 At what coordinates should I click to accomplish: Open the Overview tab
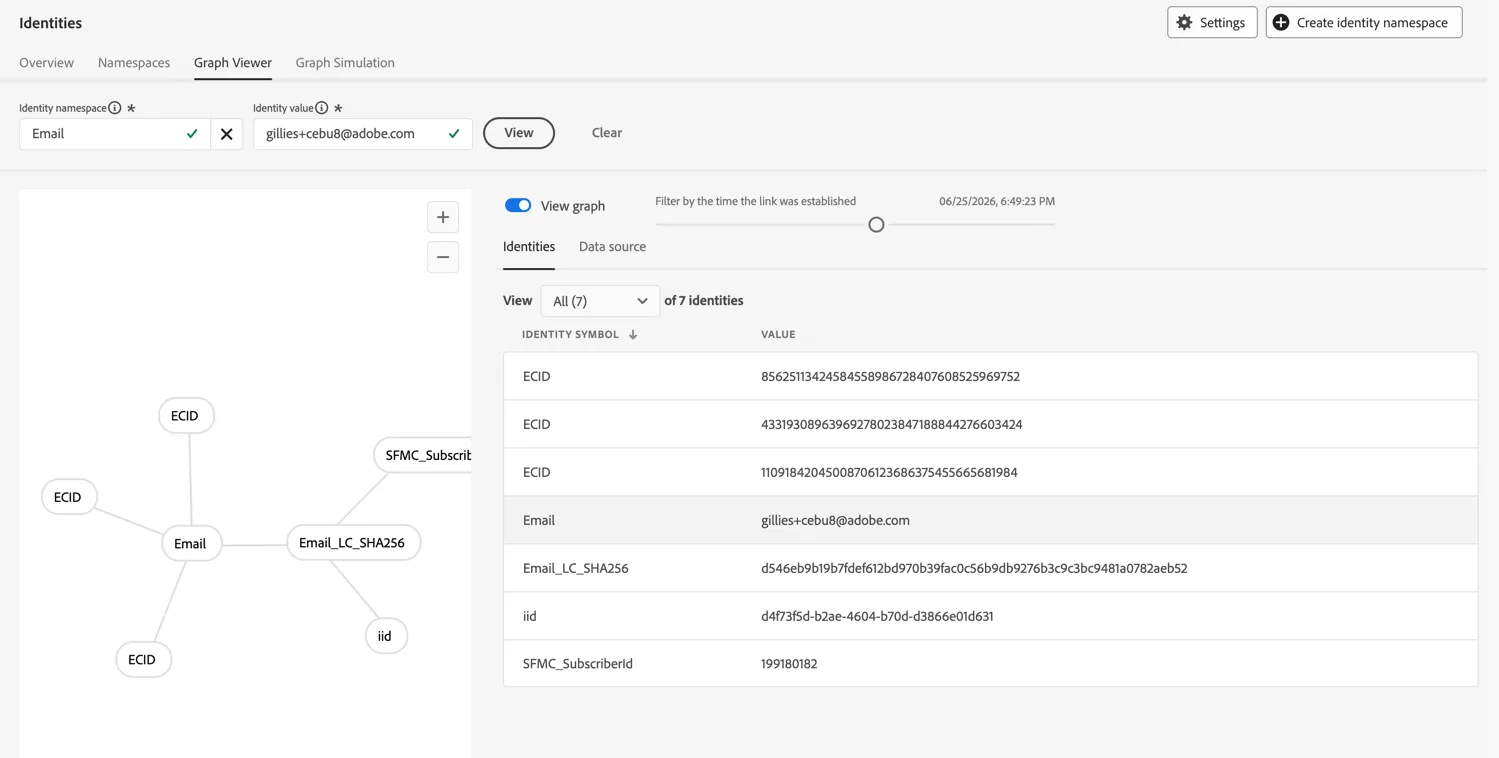click(46, 62)
